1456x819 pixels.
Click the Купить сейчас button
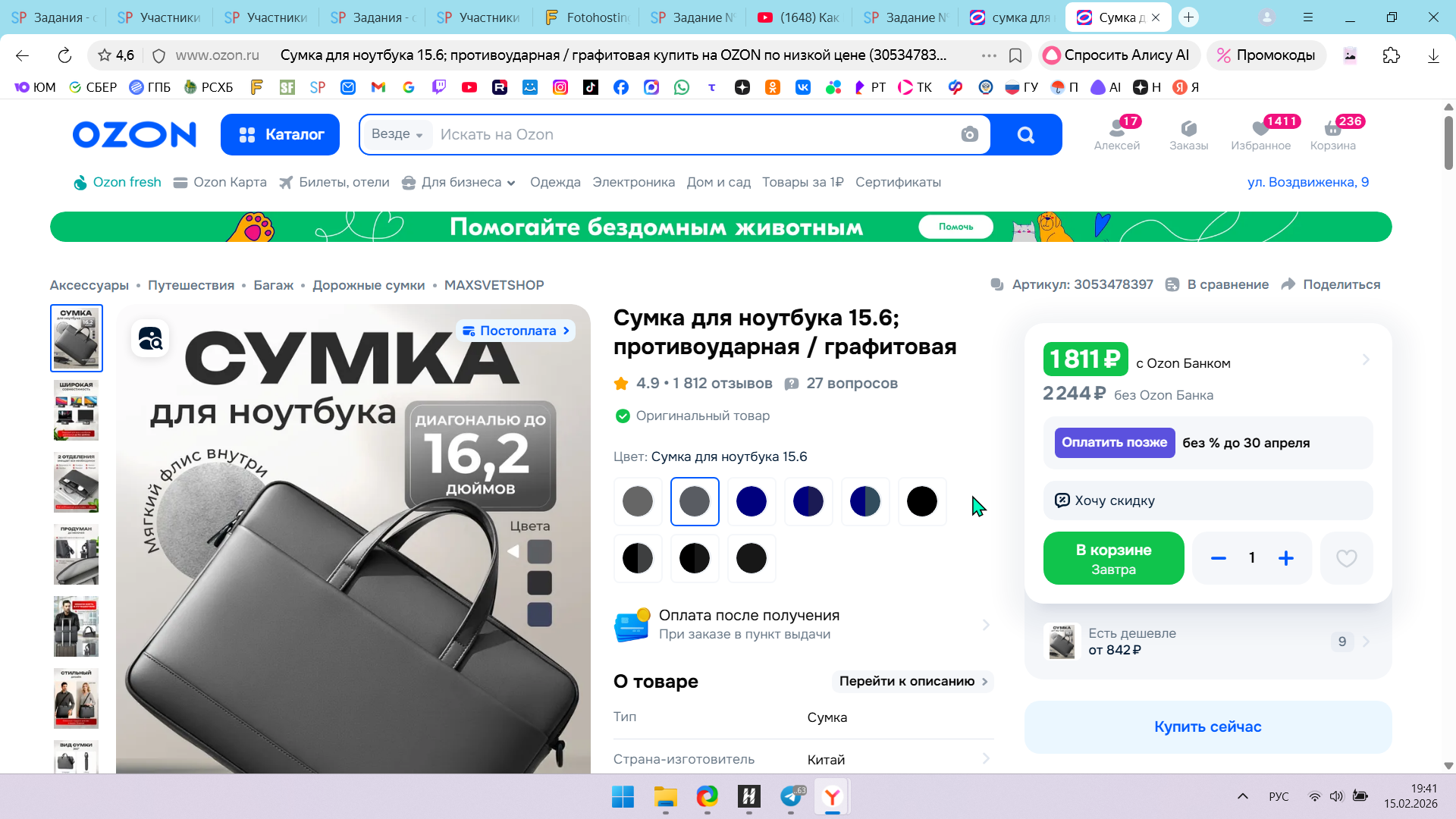(x=1207, y=727)
